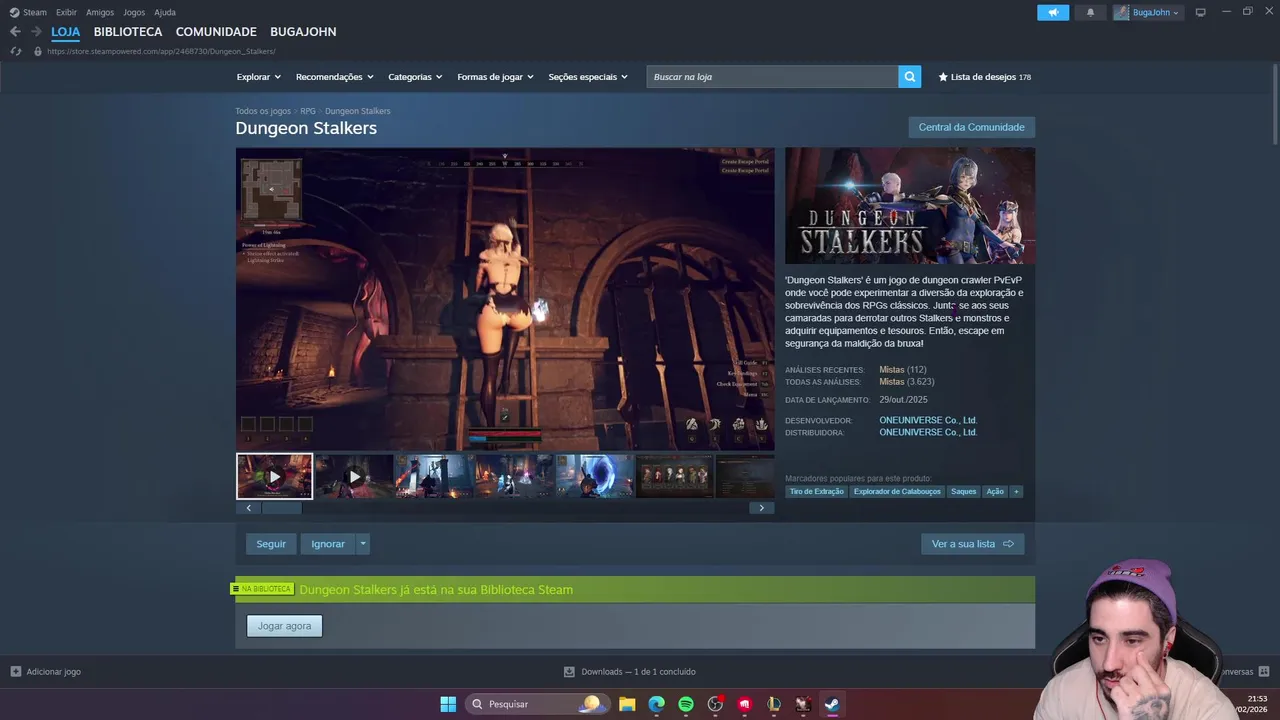
Task: Click the Saques tag
Action: coord(964,492)
